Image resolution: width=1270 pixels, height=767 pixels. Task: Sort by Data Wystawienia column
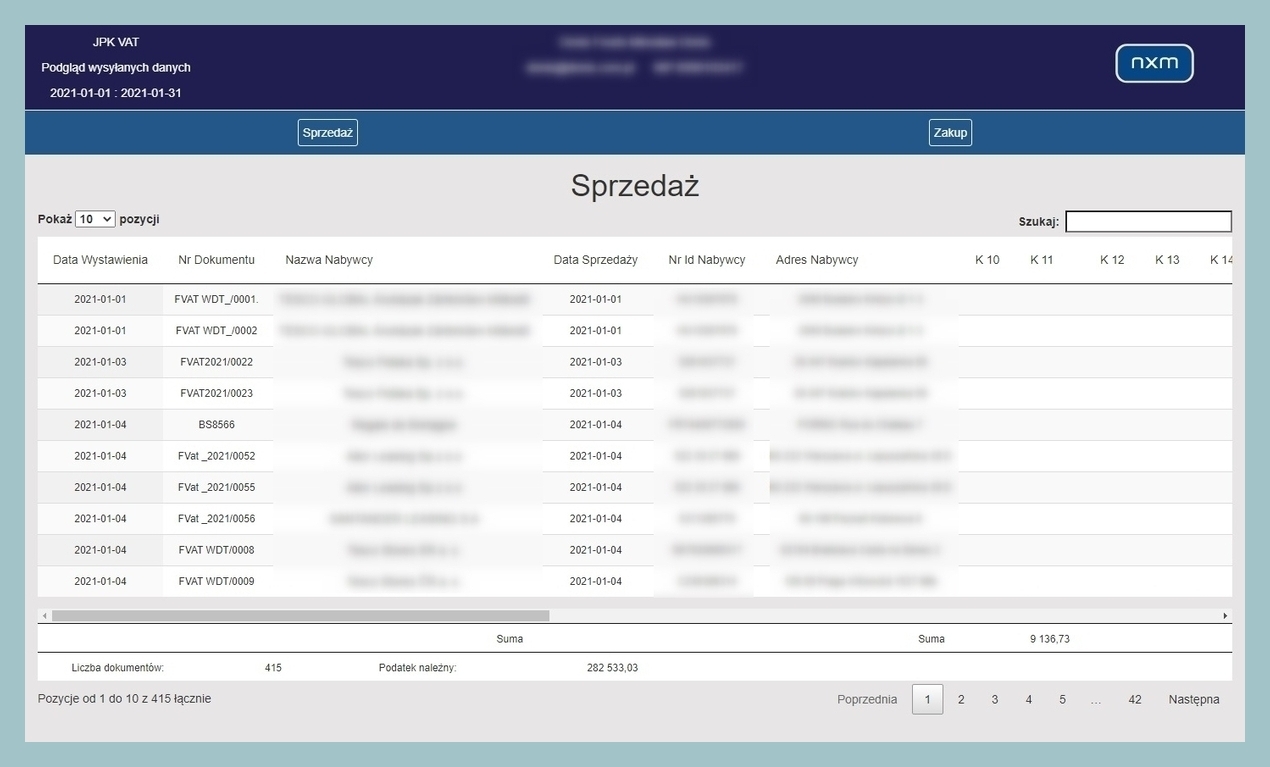(x=100, y=260)
